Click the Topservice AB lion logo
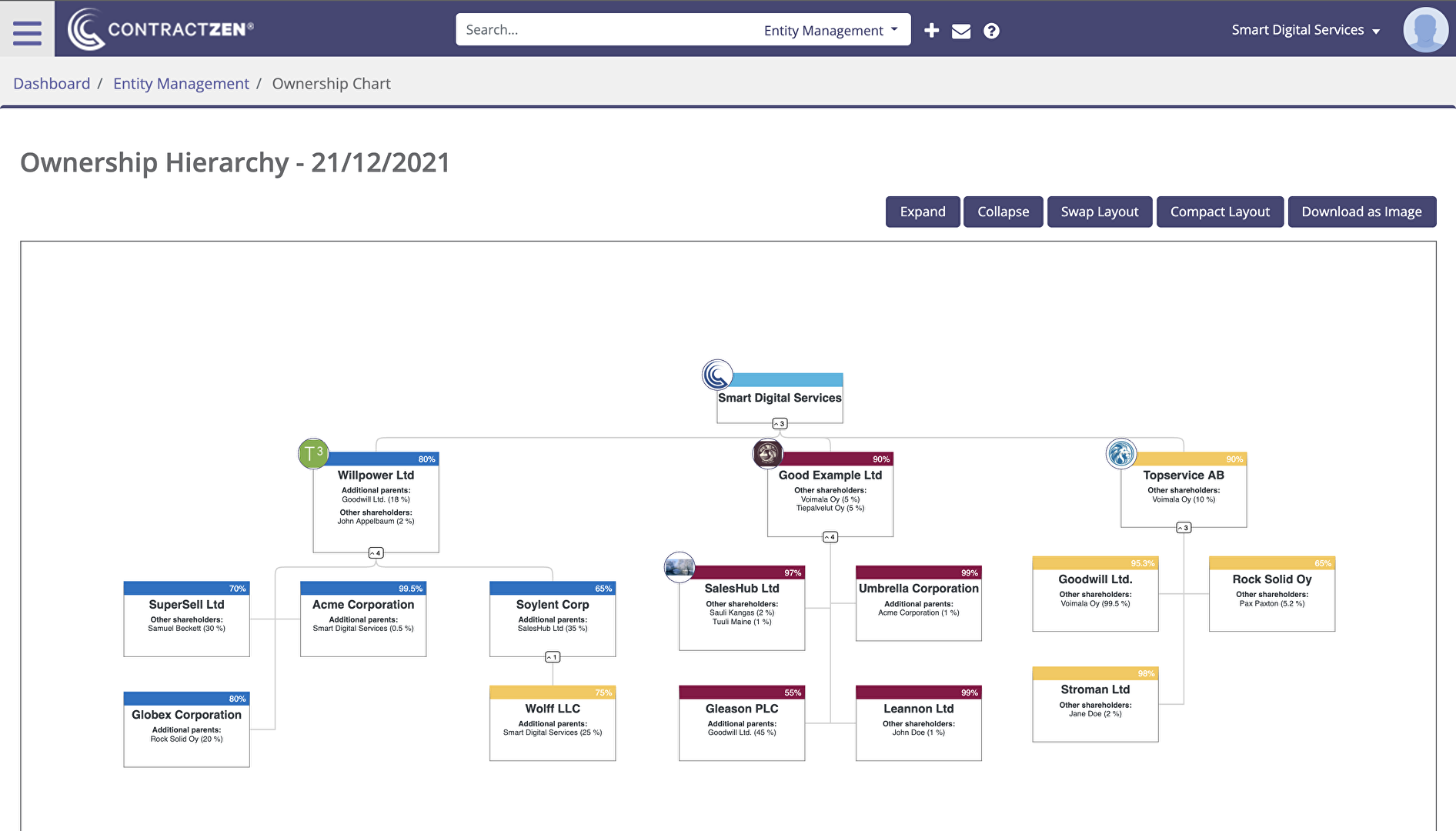 tap(1121, 453)
